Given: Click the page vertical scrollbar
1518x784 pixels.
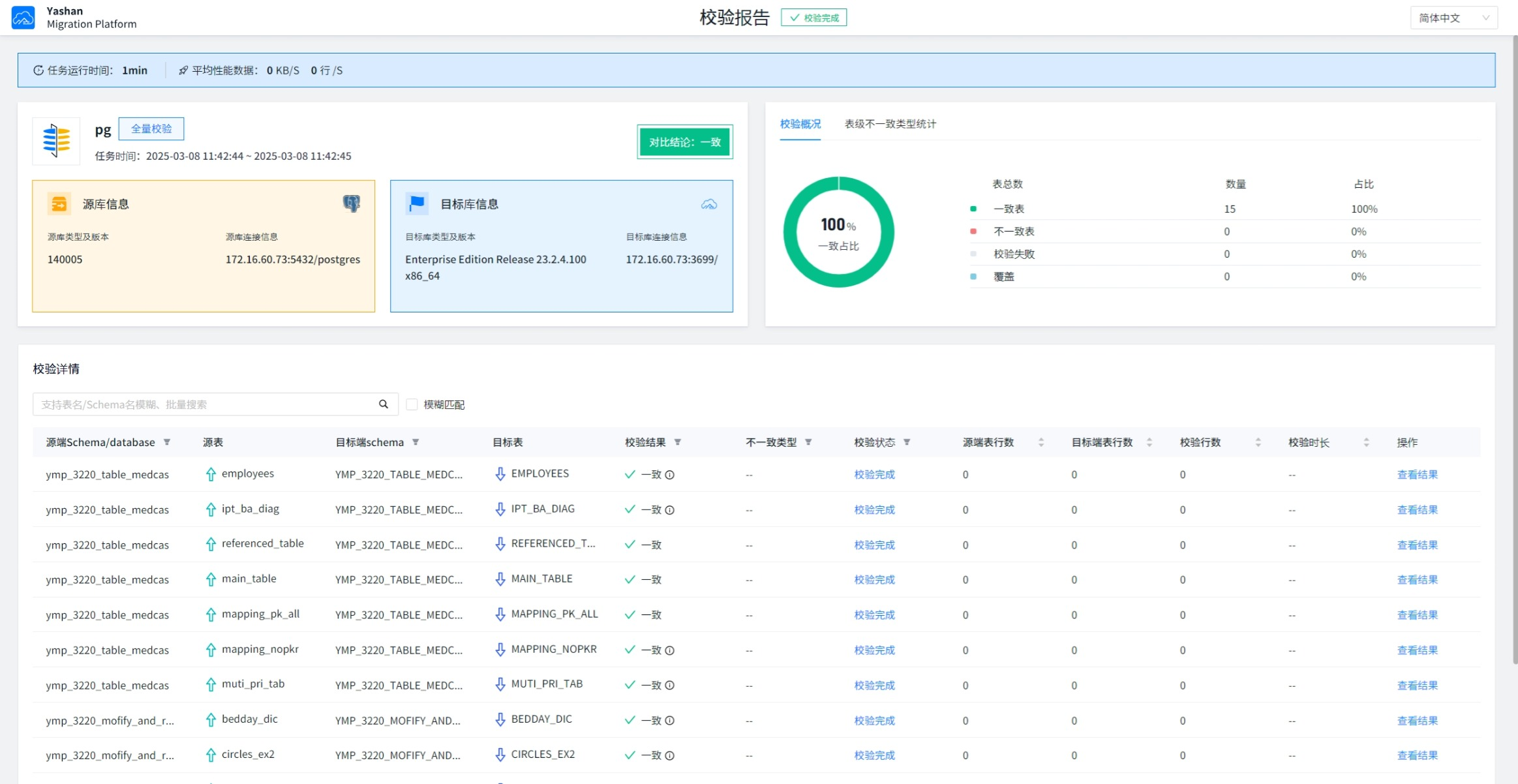Looking at the screenshot, I should click(x=1514, y=350).
